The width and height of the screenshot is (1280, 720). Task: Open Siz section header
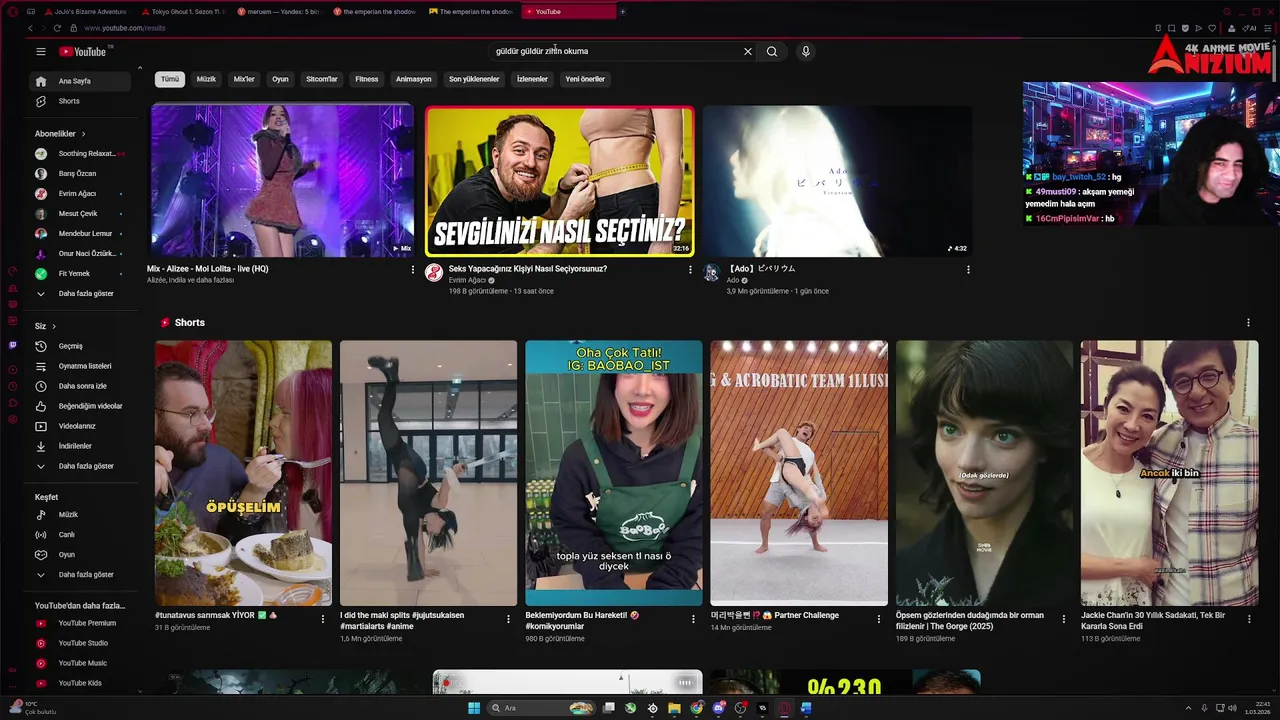point(45,326)
